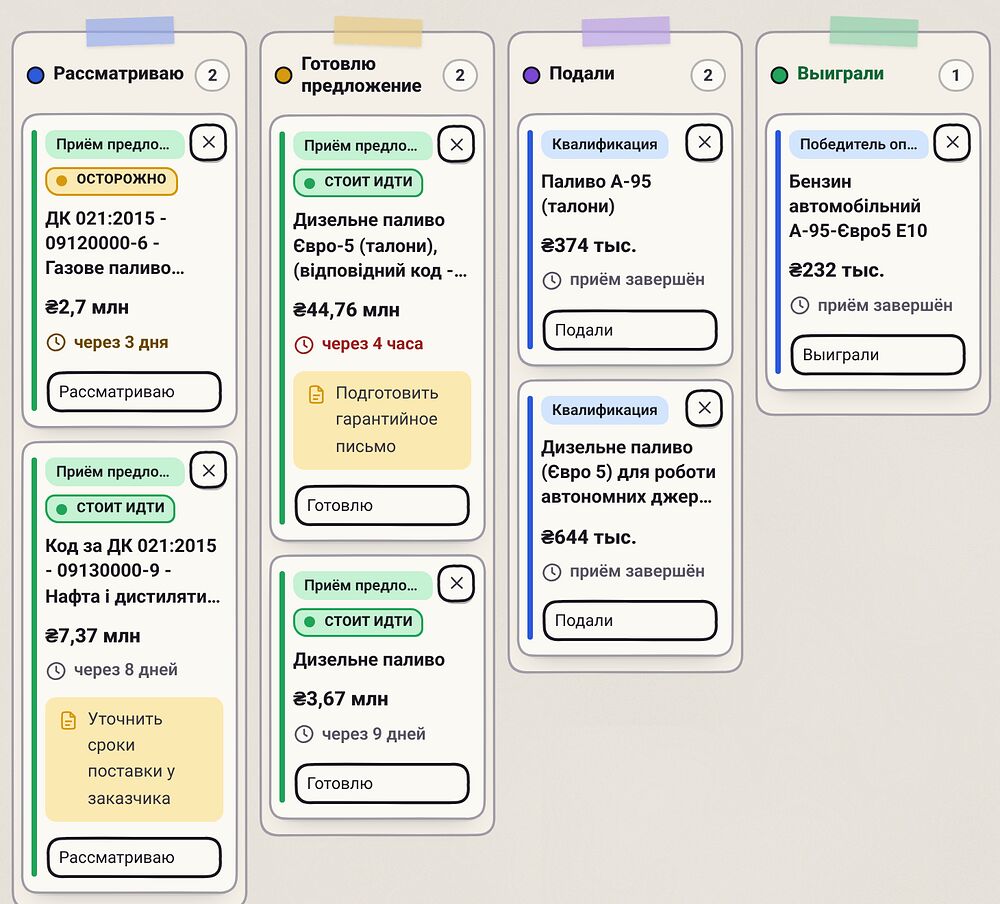Open the 'Паливо А-95 (талони)' card title

(596, 194)
